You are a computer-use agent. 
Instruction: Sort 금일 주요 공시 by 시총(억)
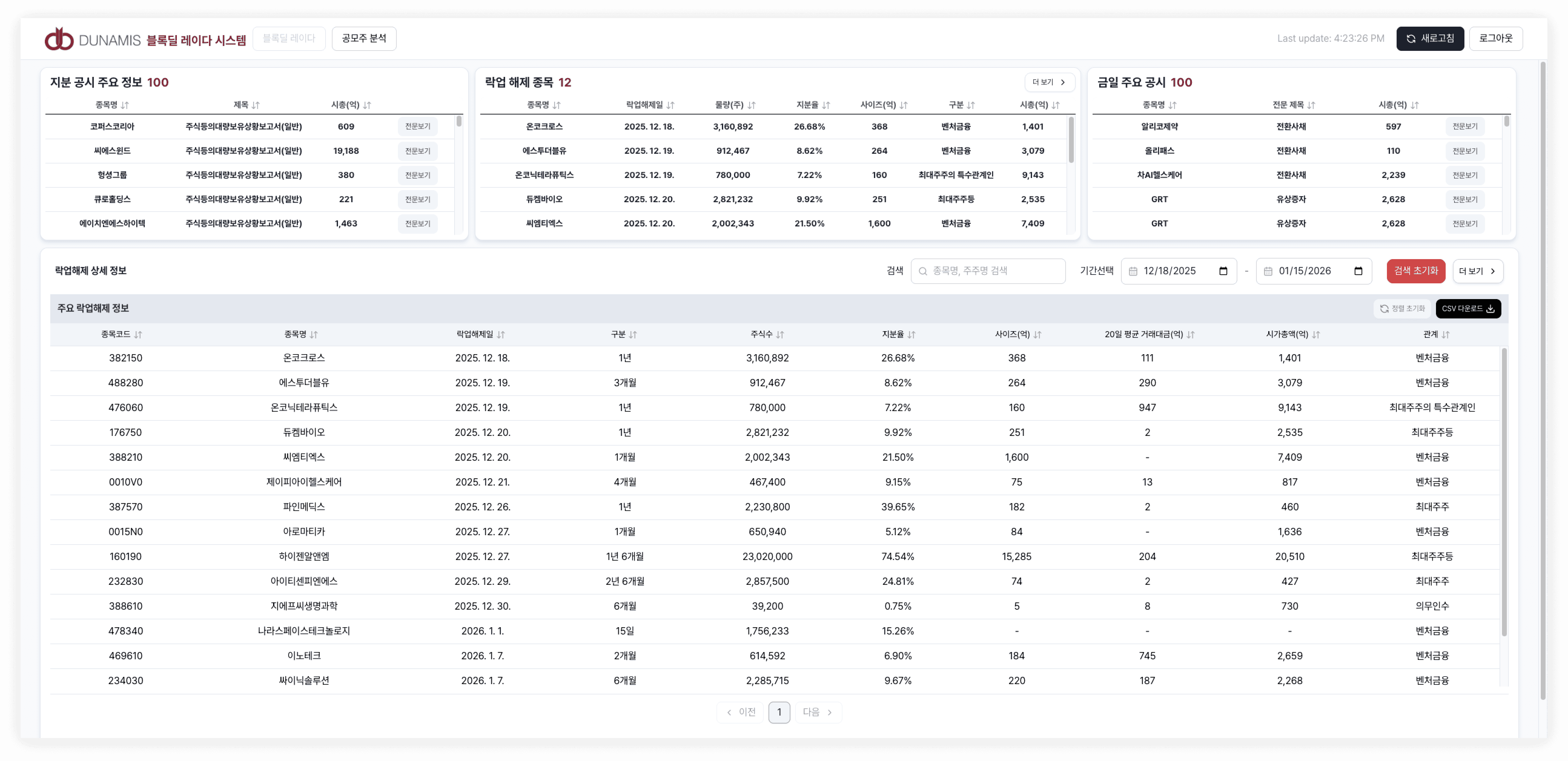(1414, 105)
